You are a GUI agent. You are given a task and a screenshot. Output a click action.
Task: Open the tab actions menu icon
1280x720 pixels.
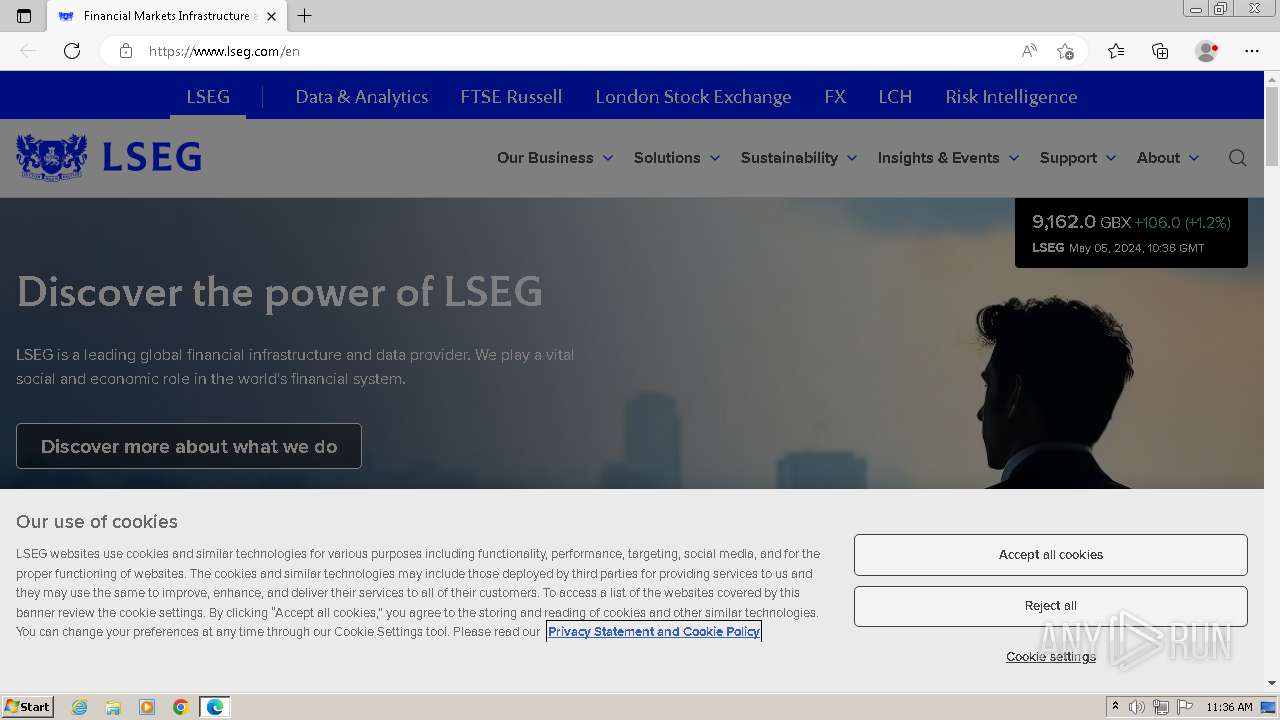click(24, 16)
